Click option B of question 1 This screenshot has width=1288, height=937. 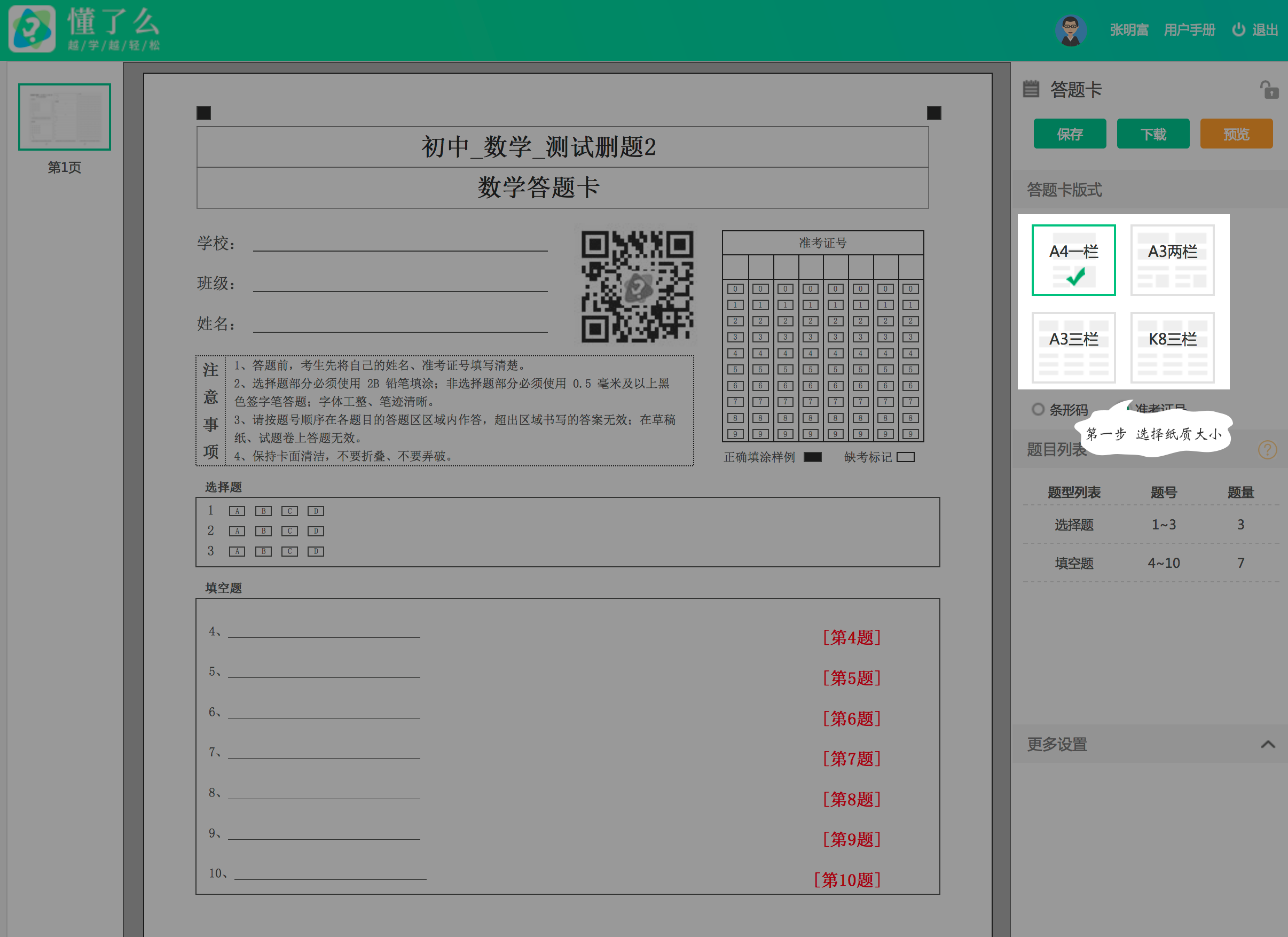click(263, 511)
